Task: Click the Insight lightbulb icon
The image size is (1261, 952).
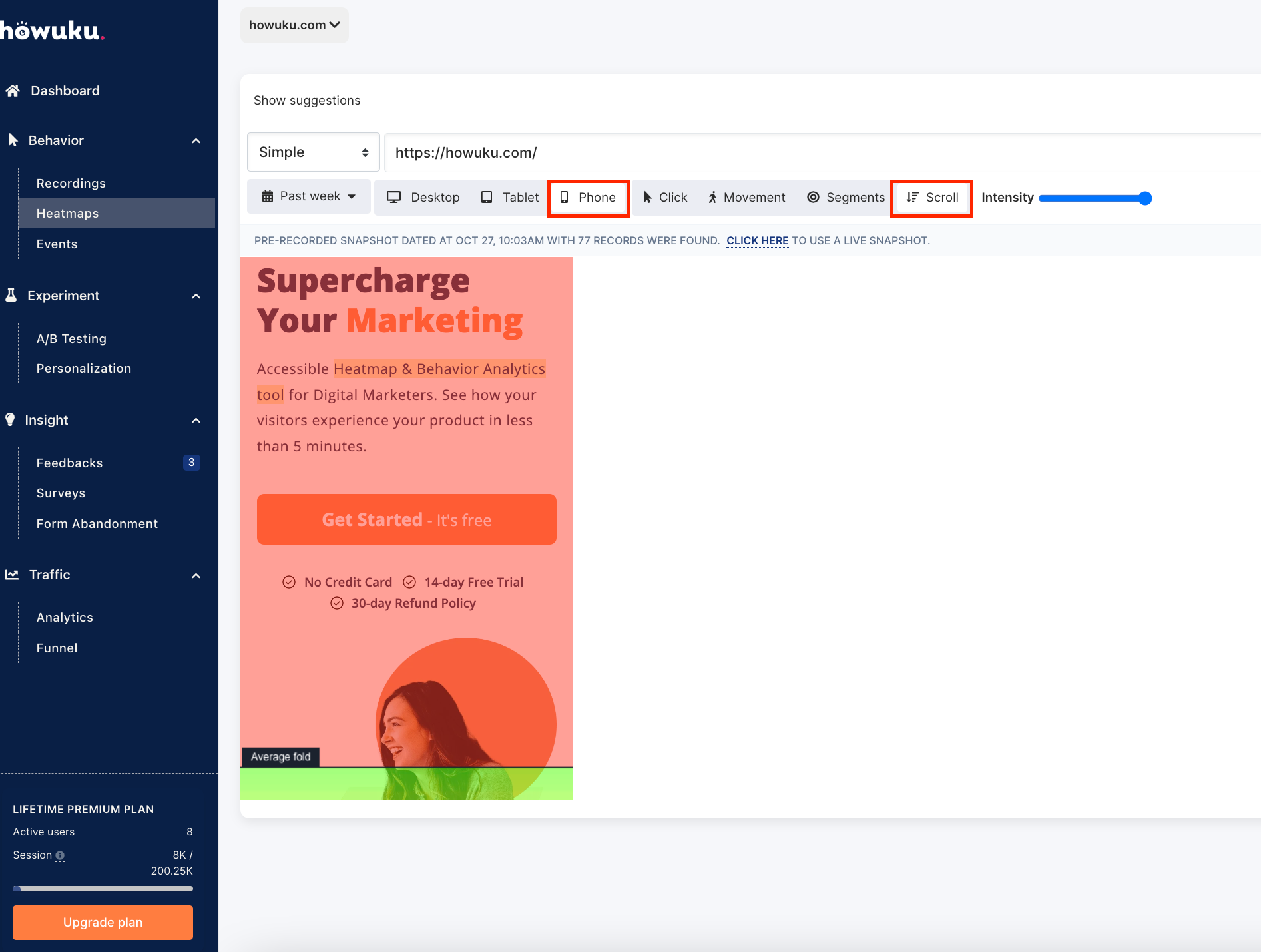Action: tap(10, 419)
